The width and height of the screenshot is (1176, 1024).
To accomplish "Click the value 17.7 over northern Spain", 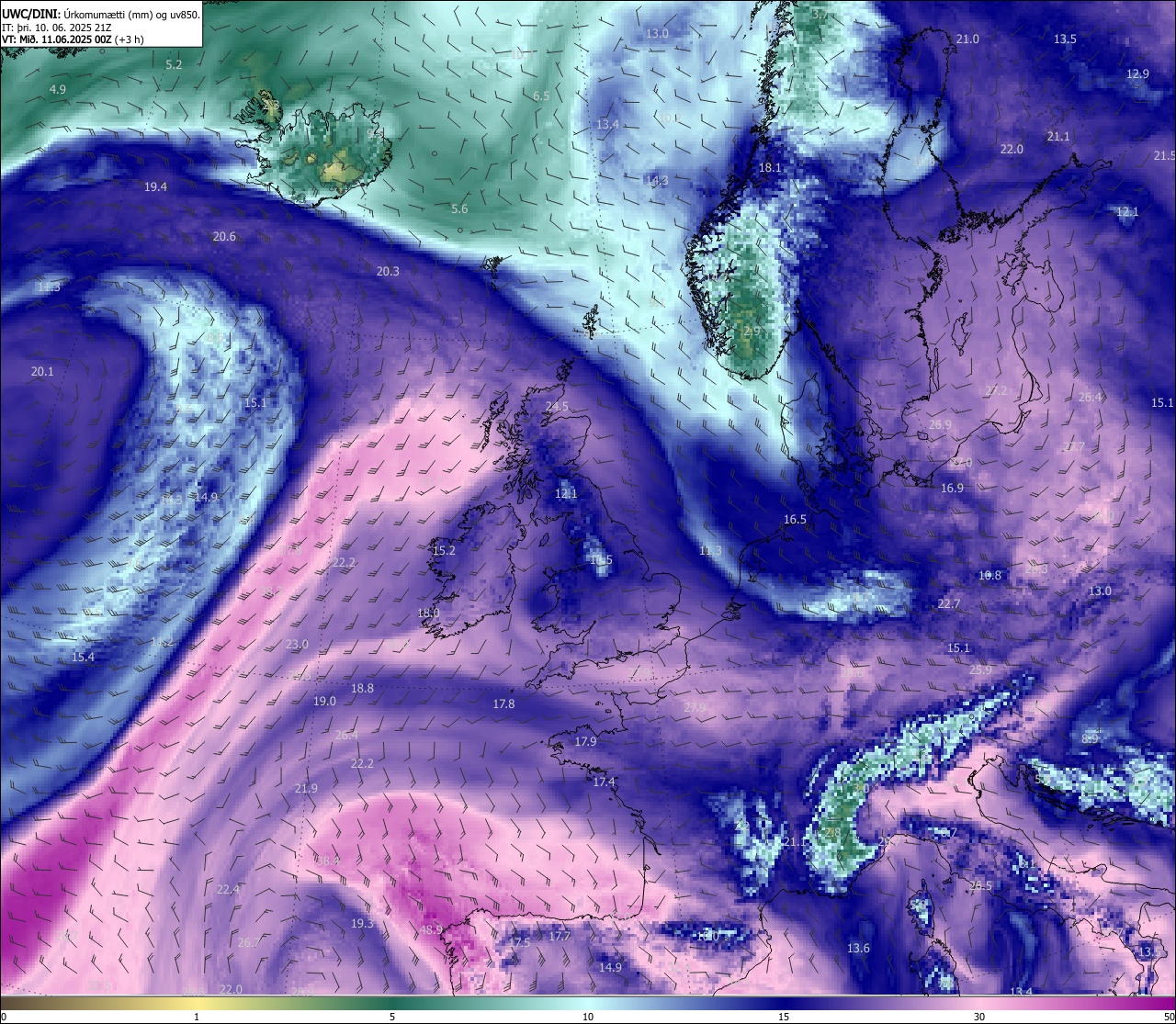I will (560, 937).
